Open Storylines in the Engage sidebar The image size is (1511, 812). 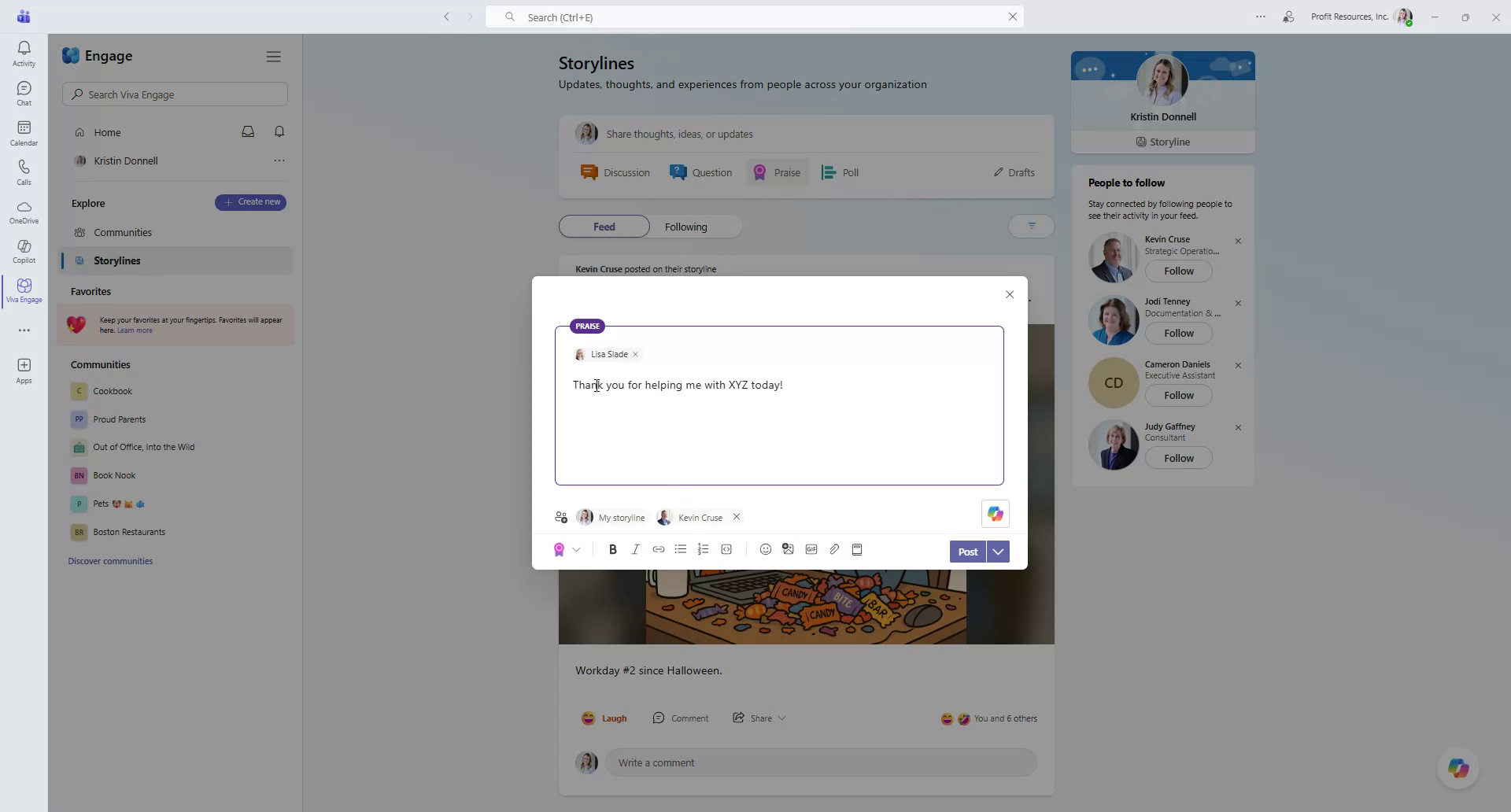tap(115, 260)
